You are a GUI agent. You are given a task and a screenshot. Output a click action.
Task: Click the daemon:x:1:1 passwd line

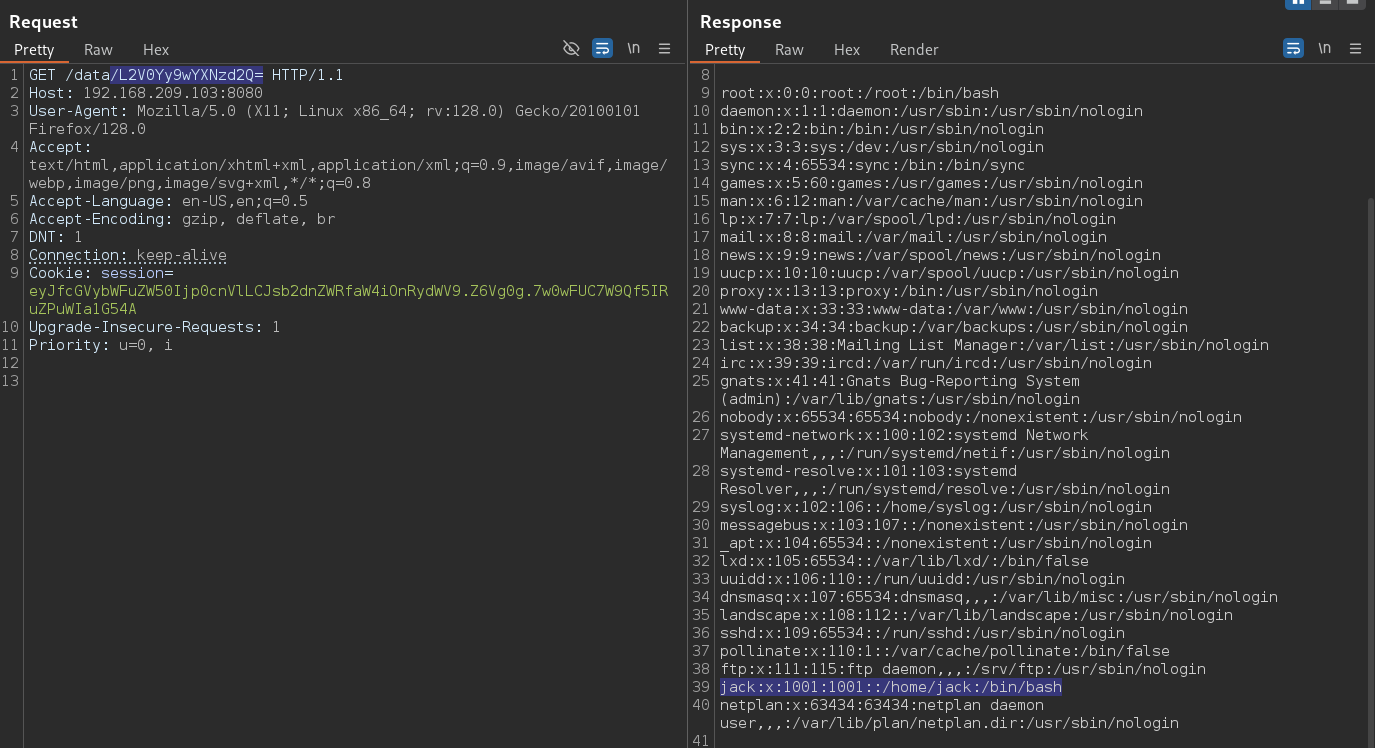pyautogui.click(x=931, y=111)
